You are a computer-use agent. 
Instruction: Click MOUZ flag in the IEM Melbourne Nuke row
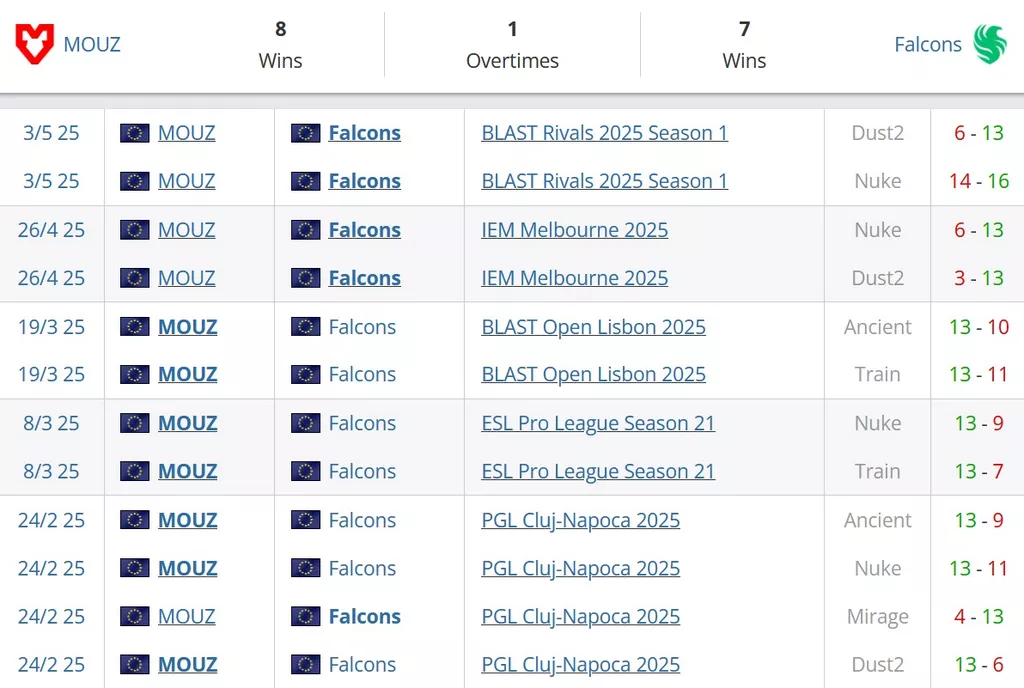135,230
